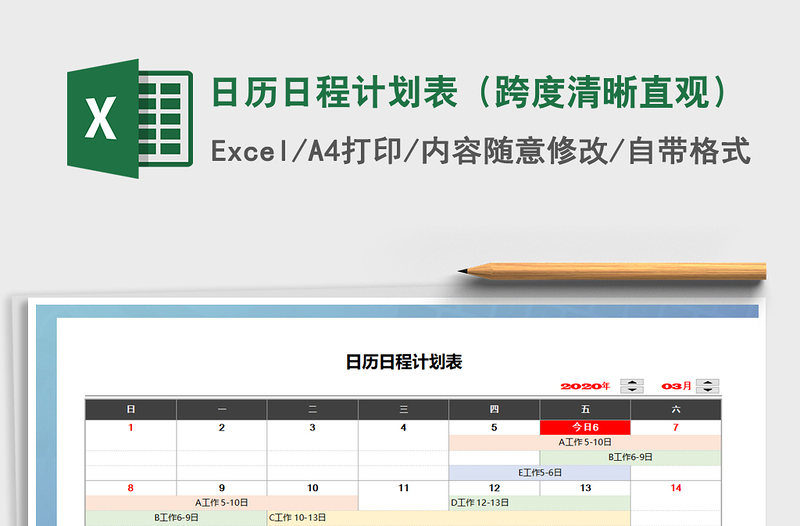Click the green heading 日历日程计划表（跨度清晰直观）

pos(470,92)
